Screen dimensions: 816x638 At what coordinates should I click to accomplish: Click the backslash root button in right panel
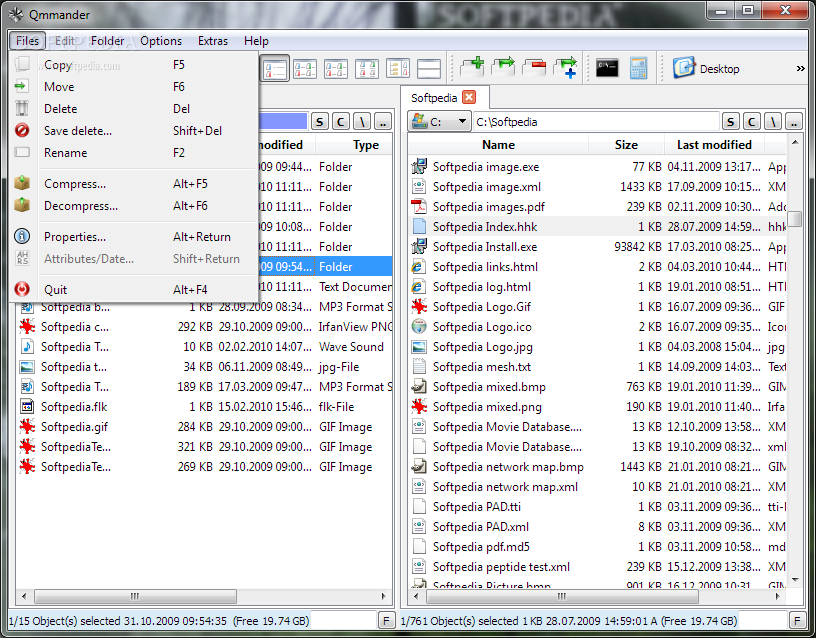point(773,122)
